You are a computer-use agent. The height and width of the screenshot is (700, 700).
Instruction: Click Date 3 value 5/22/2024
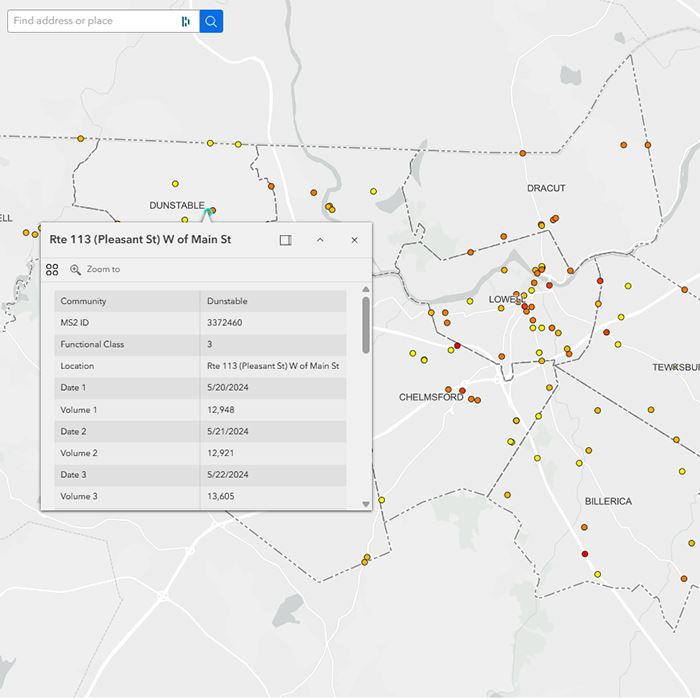click(x=228, y=475)
